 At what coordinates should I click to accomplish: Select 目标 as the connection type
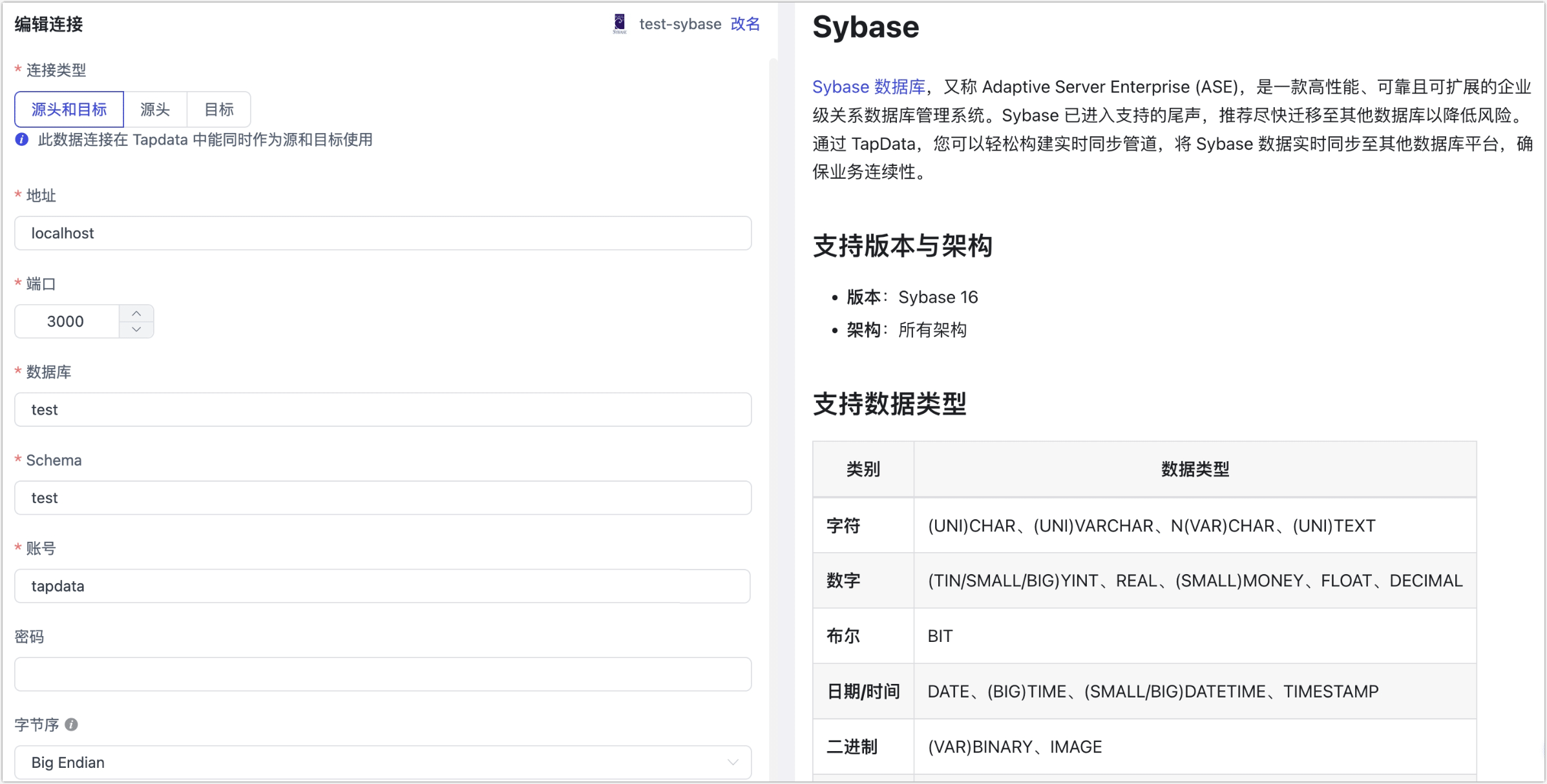coord(218,109)
